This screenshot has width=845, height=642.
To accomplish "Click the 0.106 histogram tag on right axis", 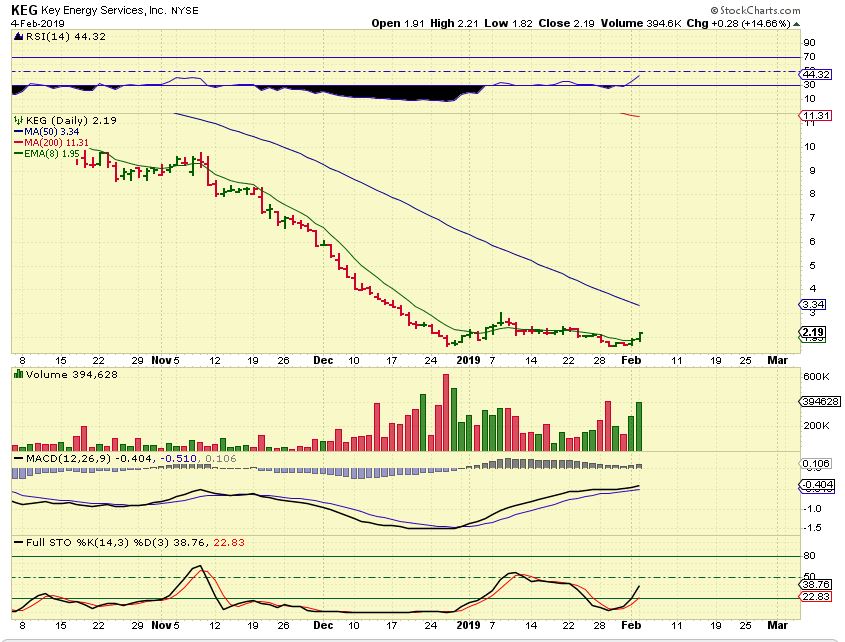I will pos(816,464).
